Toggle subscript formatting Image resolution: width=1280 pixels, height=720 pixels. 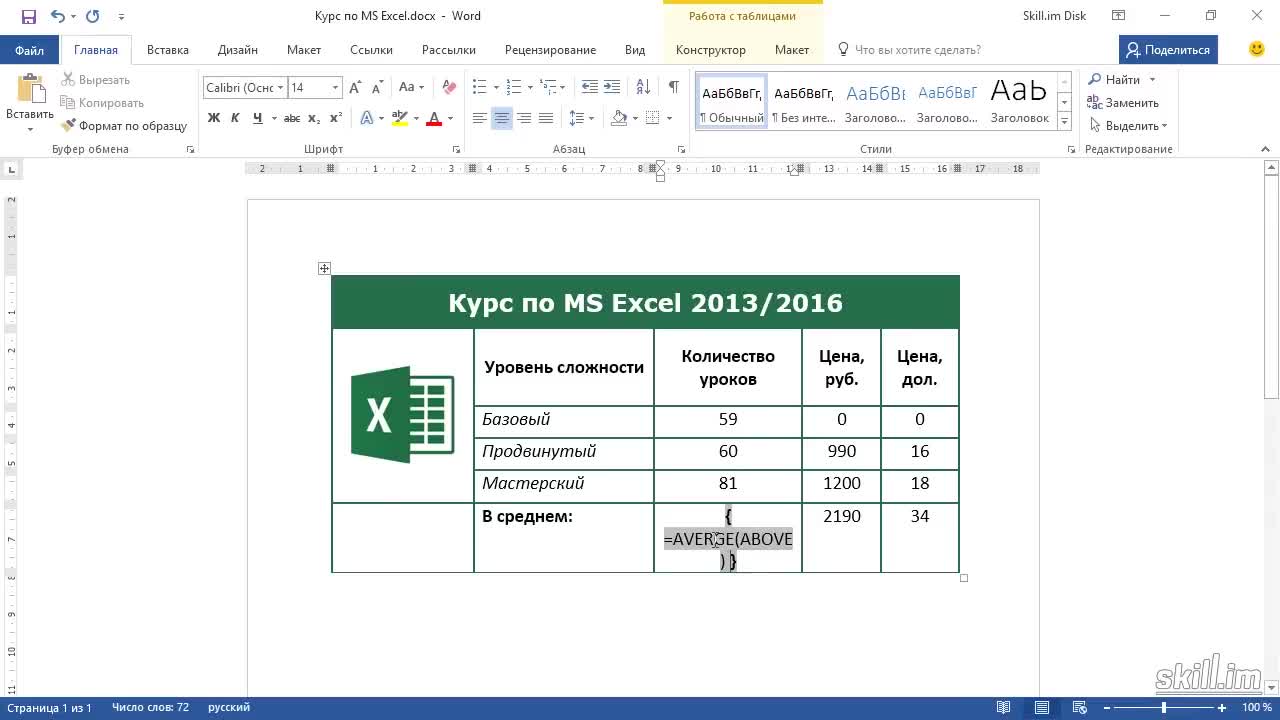(314, 118)
